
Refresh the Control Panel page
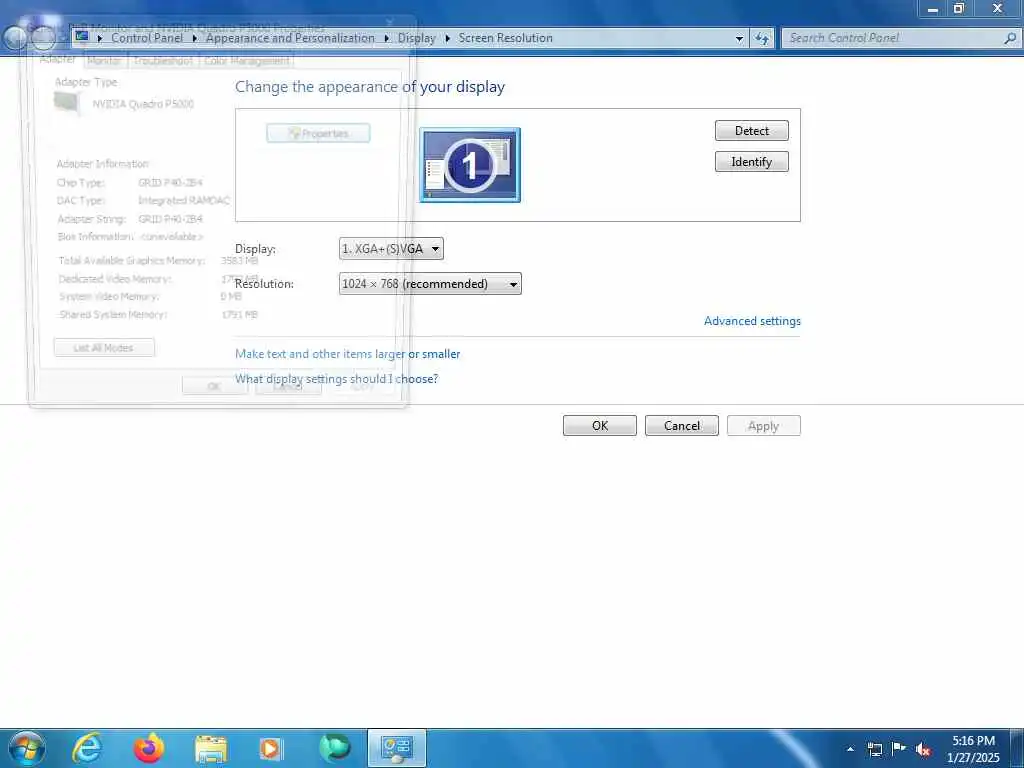pyautogui.click(x=762, y=39)
